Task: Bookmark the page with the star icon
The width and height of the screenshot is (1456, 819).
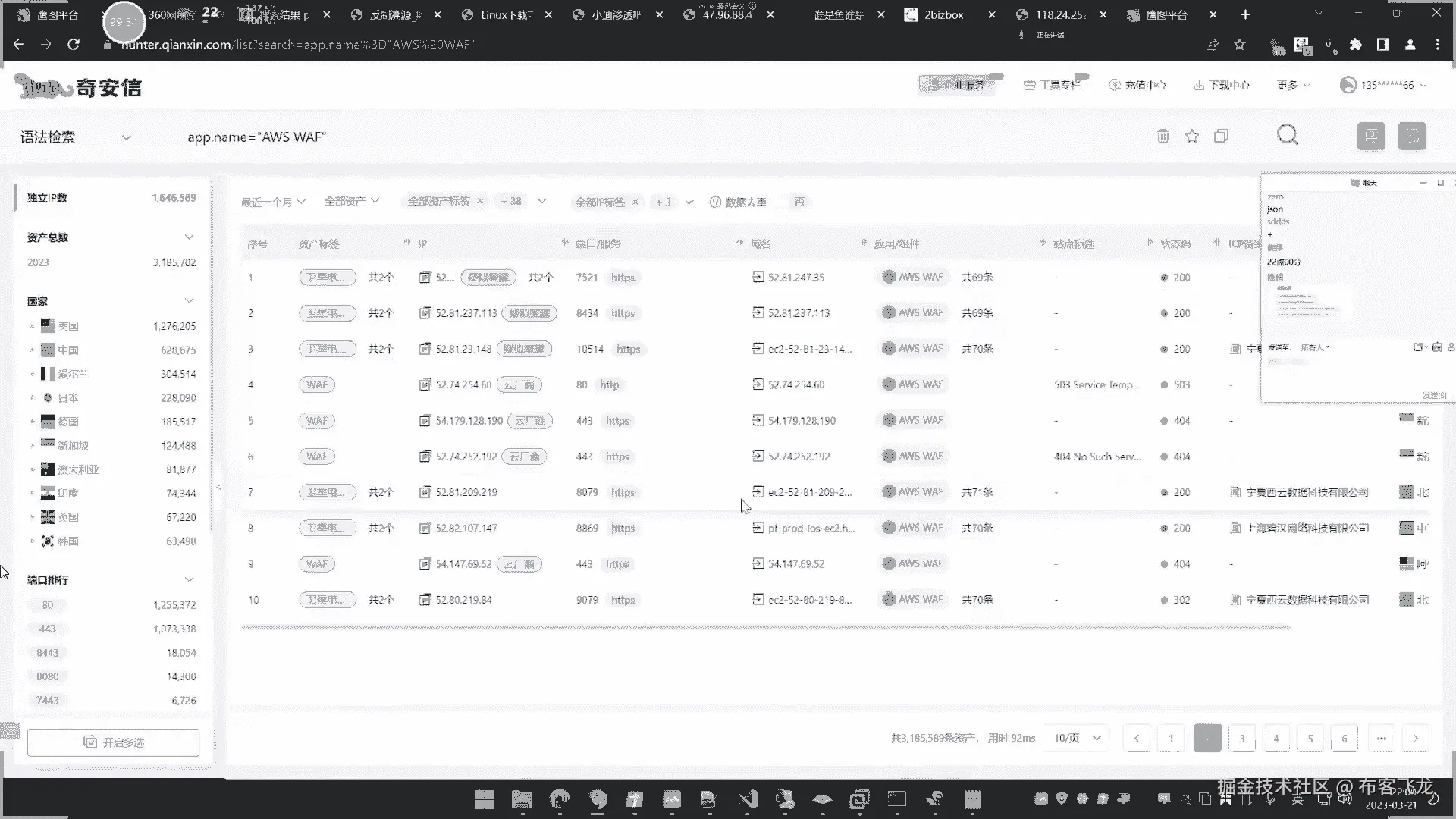Action: point(1240,45)
